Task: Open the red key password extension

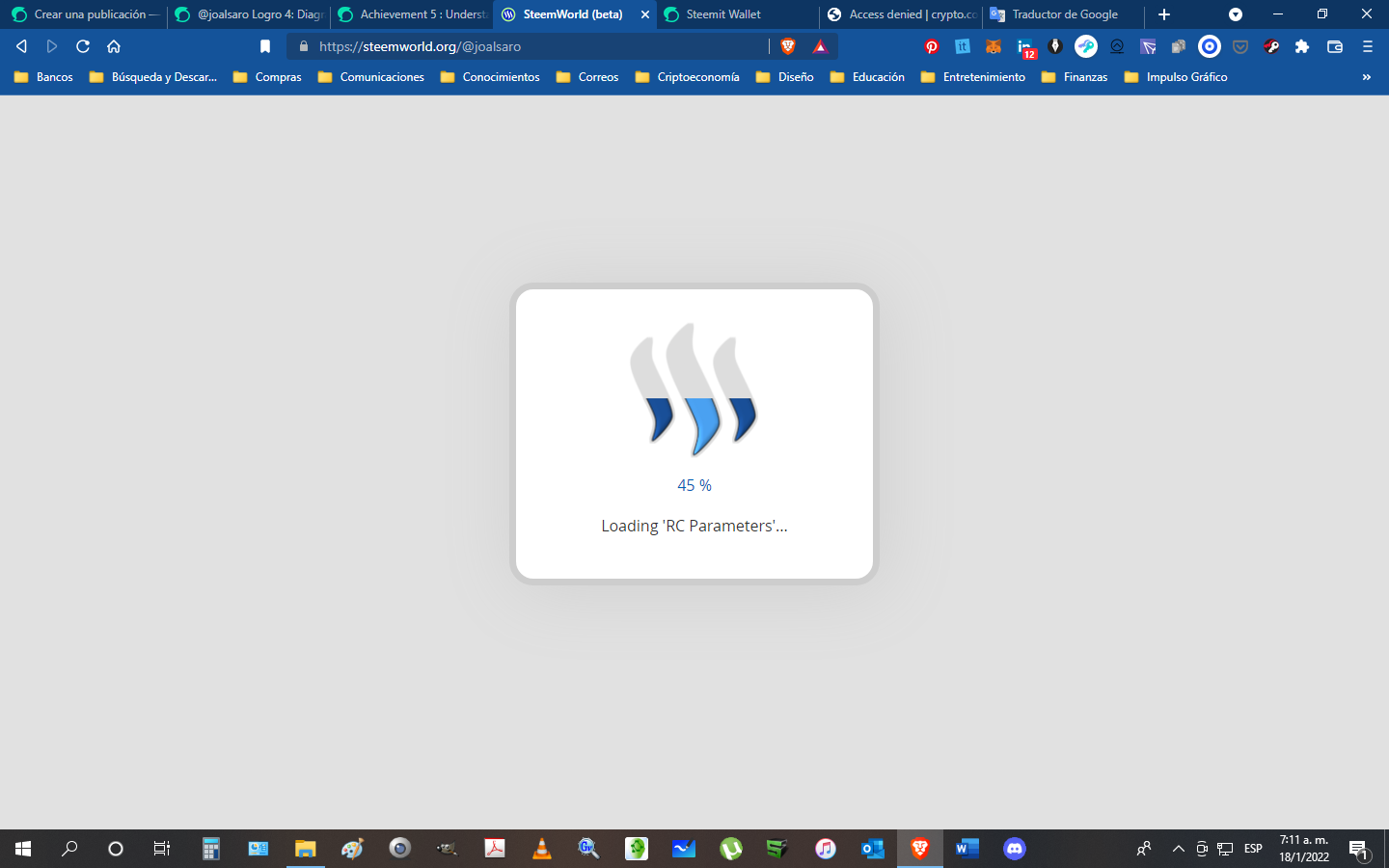Action: pos(1271,46)
